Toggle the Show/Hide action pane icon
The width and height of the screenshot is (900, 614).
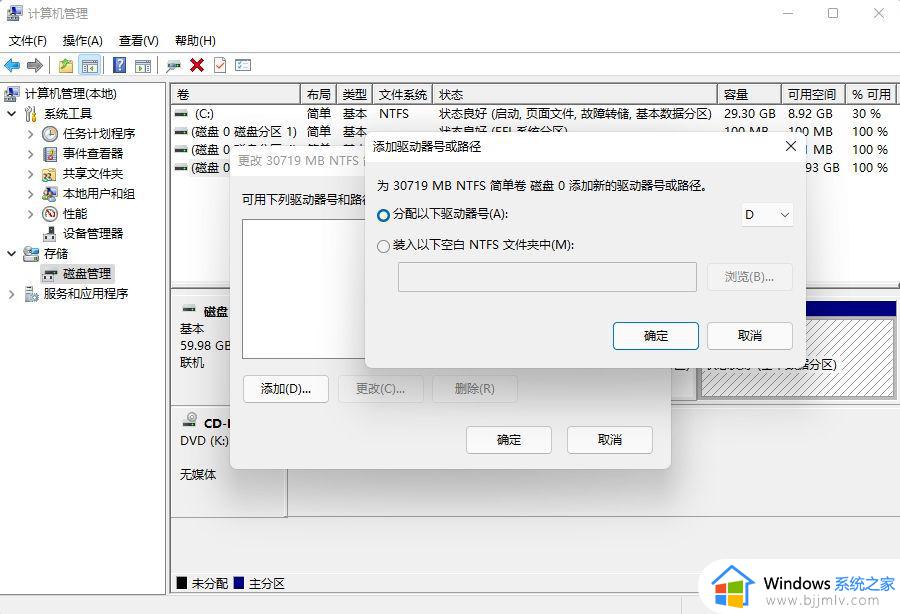[143, 65]
